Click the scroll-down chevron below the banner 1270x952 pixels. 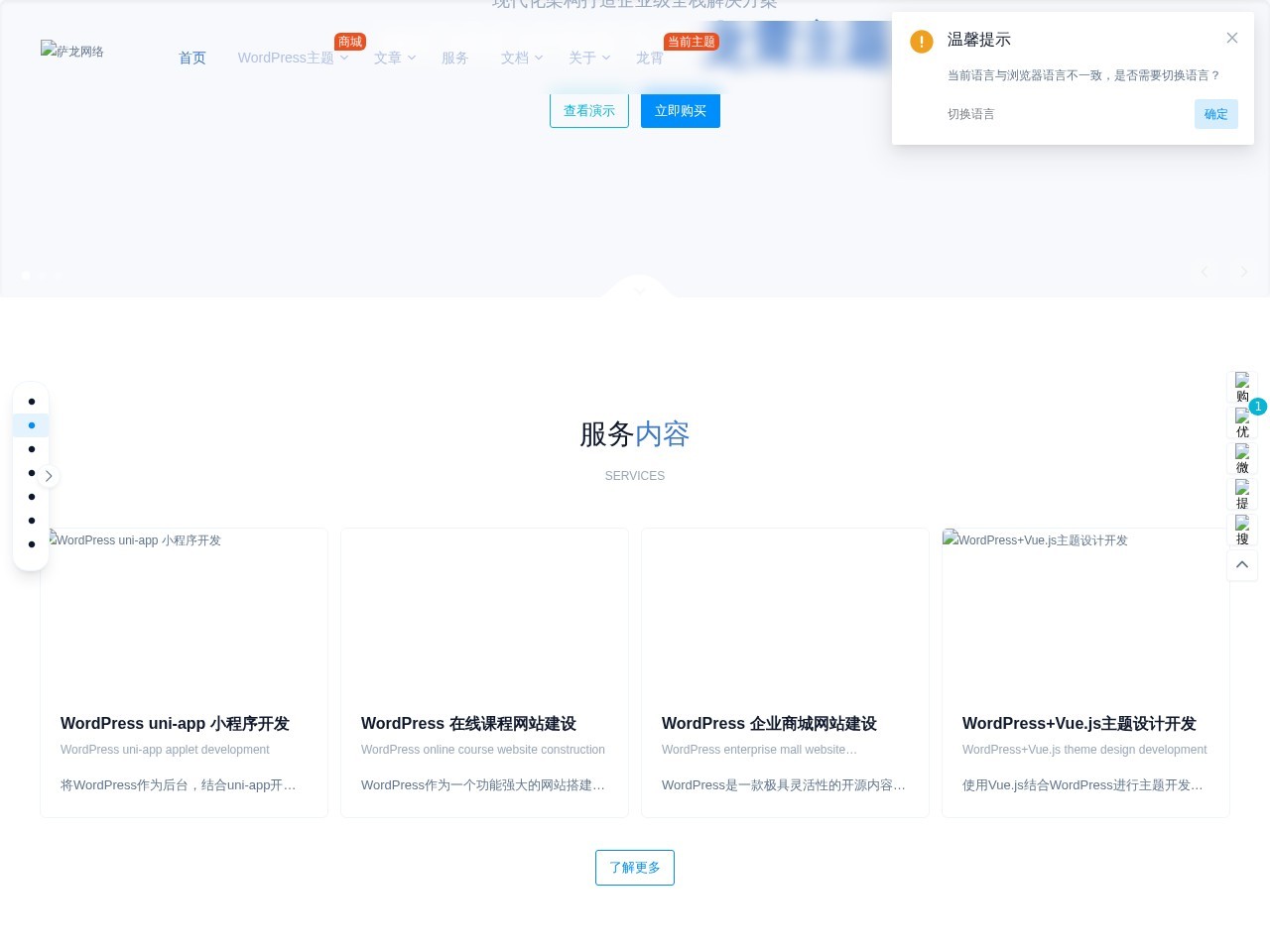pyautogui.click(x=640, y=291)
